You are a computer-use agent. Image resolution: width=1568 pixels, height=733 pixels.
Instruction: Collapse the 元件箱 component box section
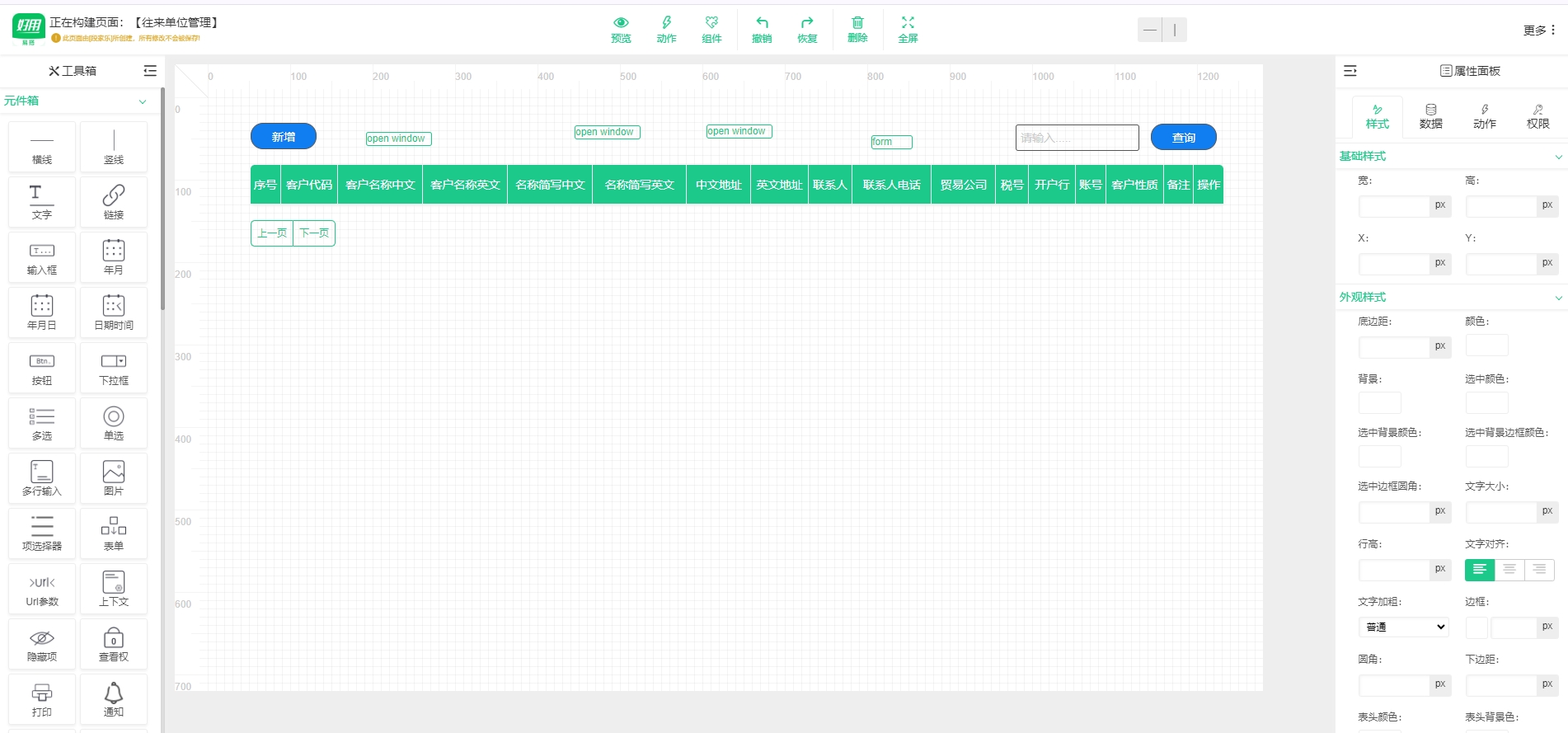coord(143,101)
